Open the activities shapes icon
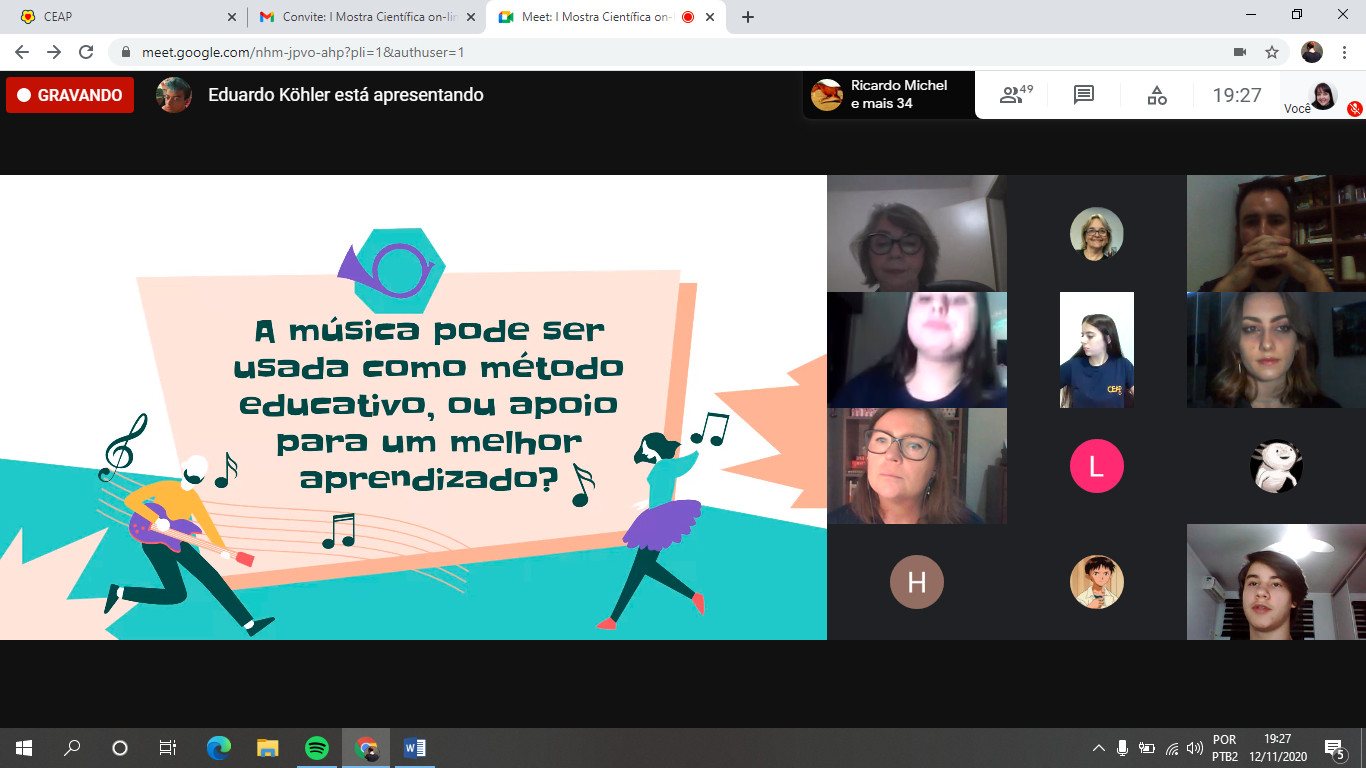The image size is (1366, 768). point(1156,95)
